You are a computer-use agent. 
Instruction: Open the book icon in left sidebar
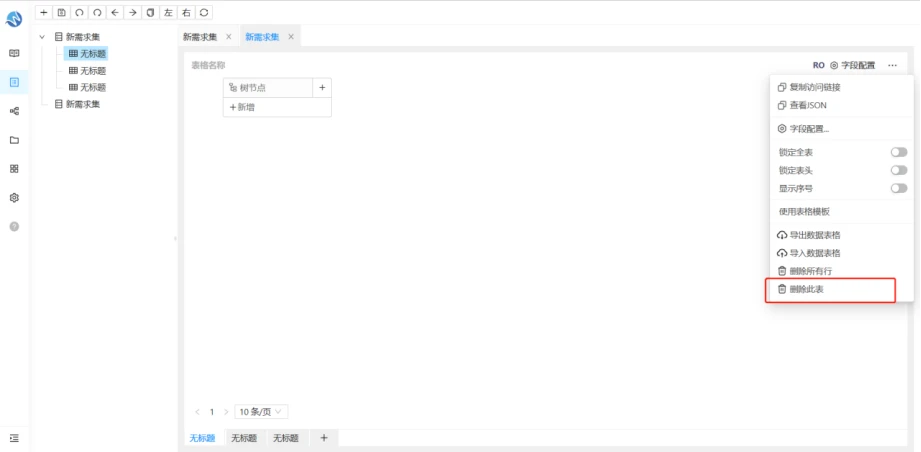point(14,53)
